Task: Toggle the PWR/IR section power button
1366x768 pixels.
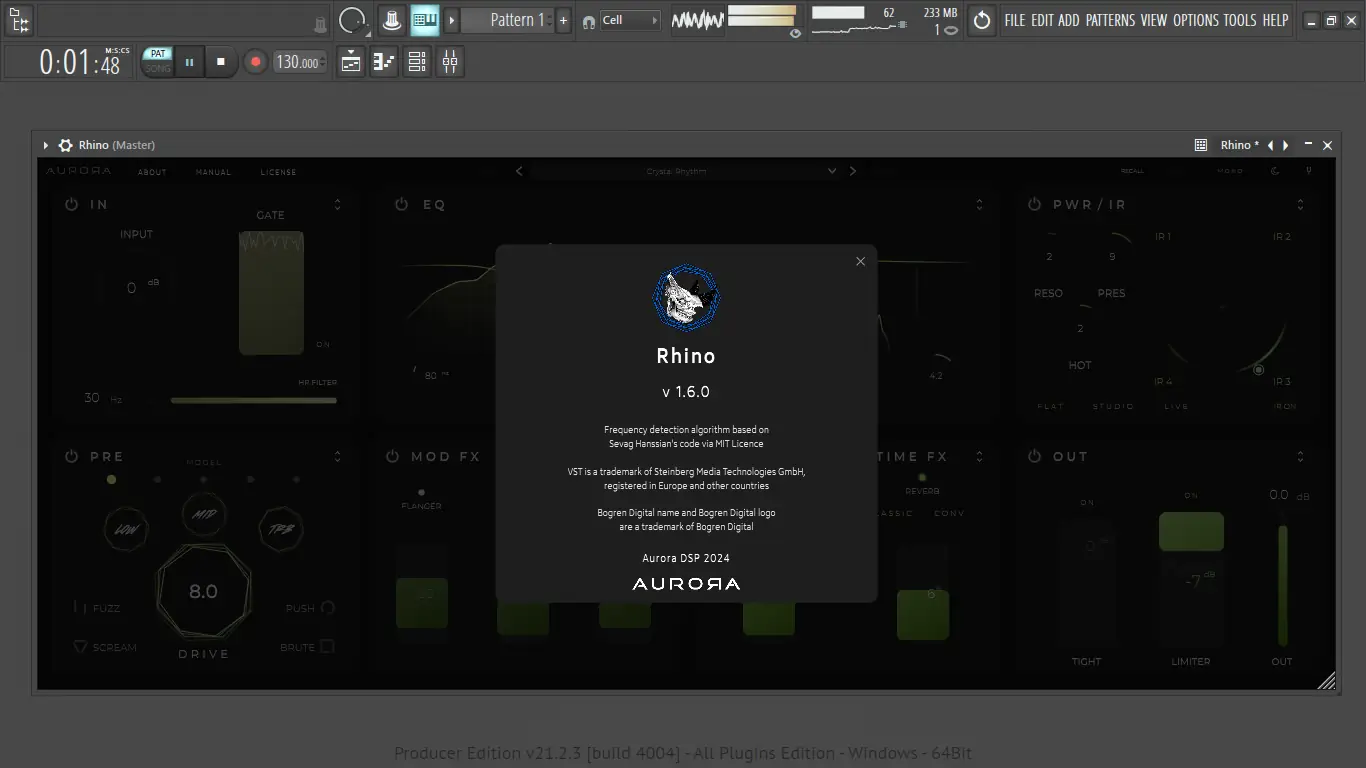Action: point(1034,204)
